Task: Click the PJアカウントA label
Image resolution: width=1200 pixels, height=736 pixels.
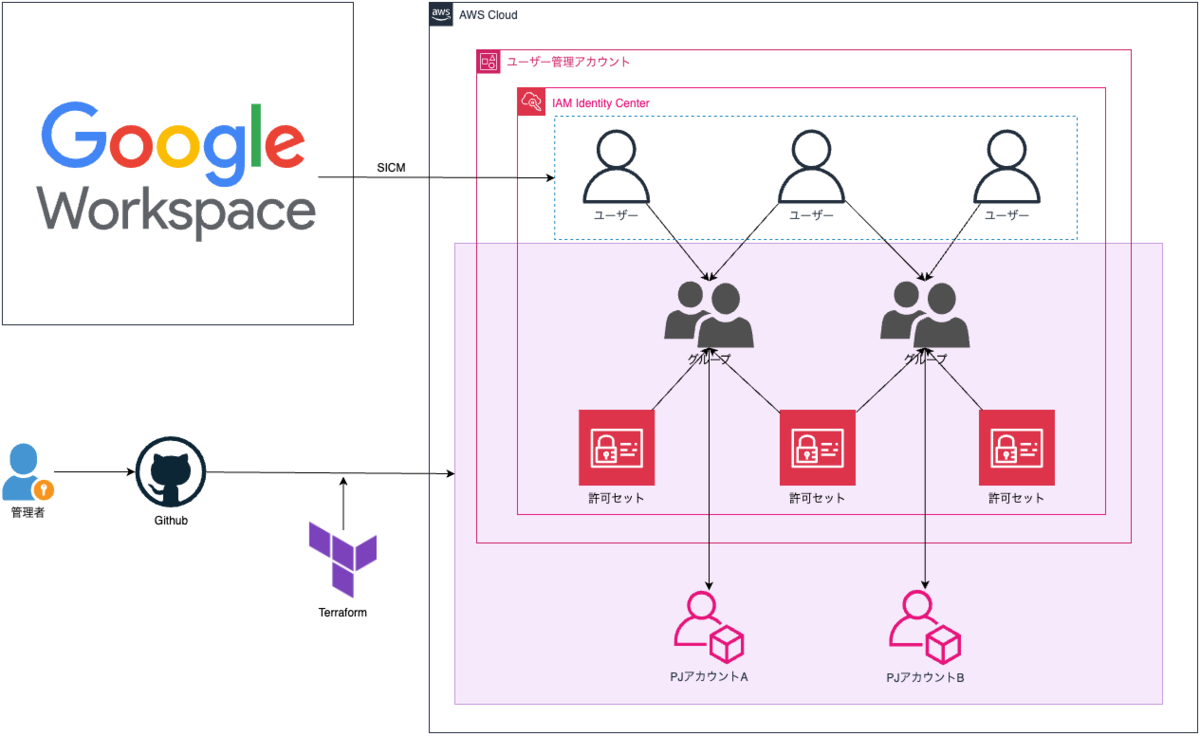Action: click(x=709, y=677)
